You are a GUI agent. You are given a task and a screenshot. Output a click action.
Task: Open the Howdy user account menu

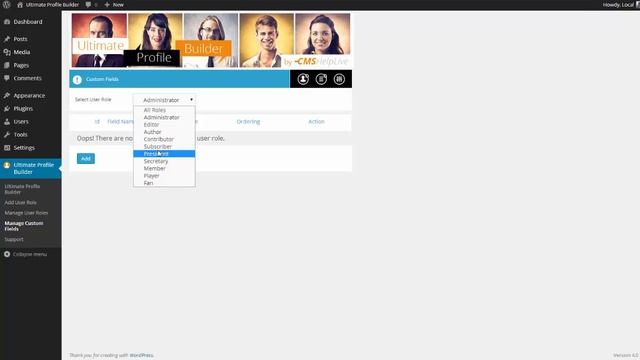pyautogui.click(x=620, y=5)
